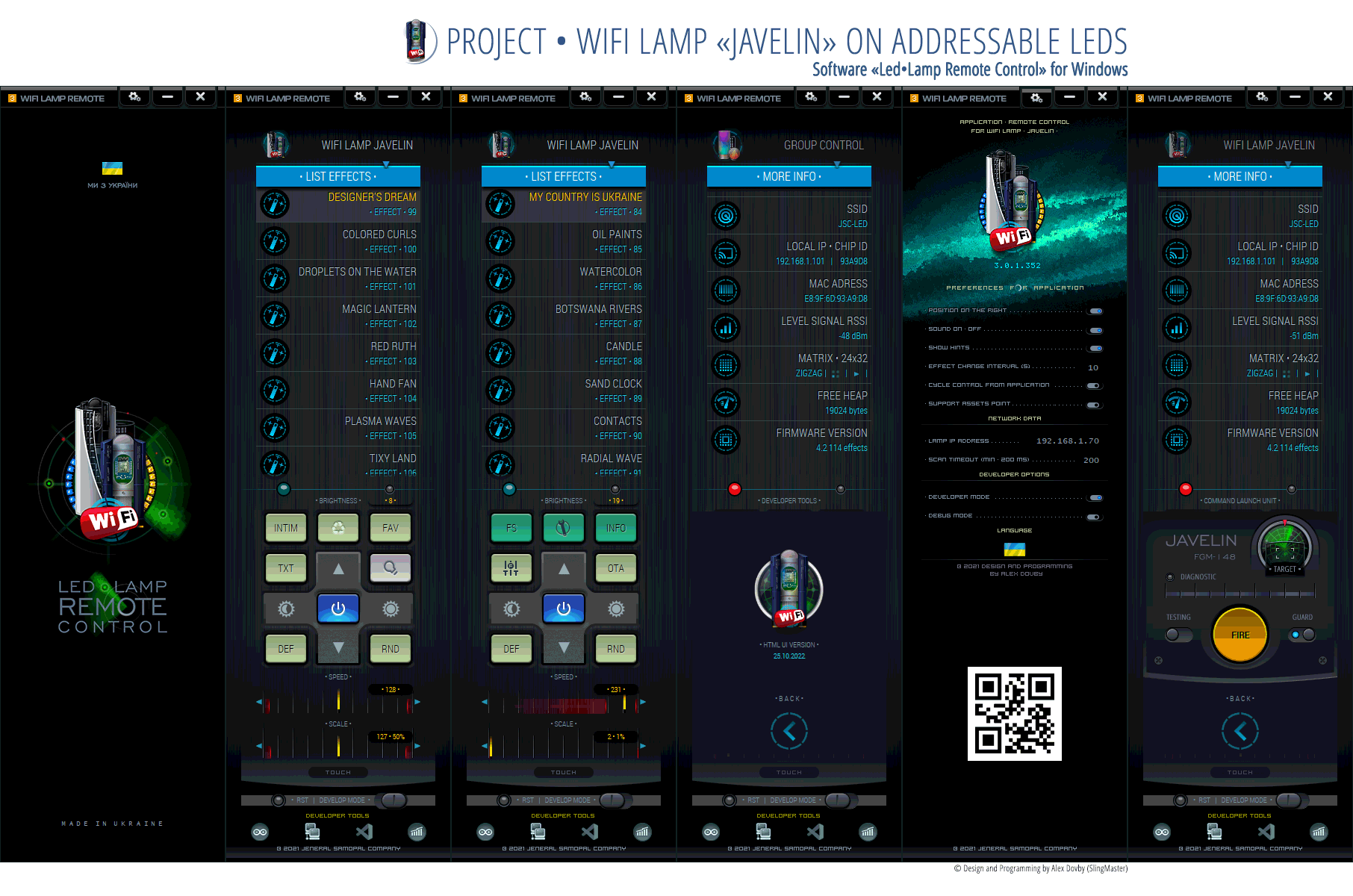The width and height of the screenshot is (1353, 896).
Task: Click the lamp search icon button beside TXT
Action: (391, 568)
